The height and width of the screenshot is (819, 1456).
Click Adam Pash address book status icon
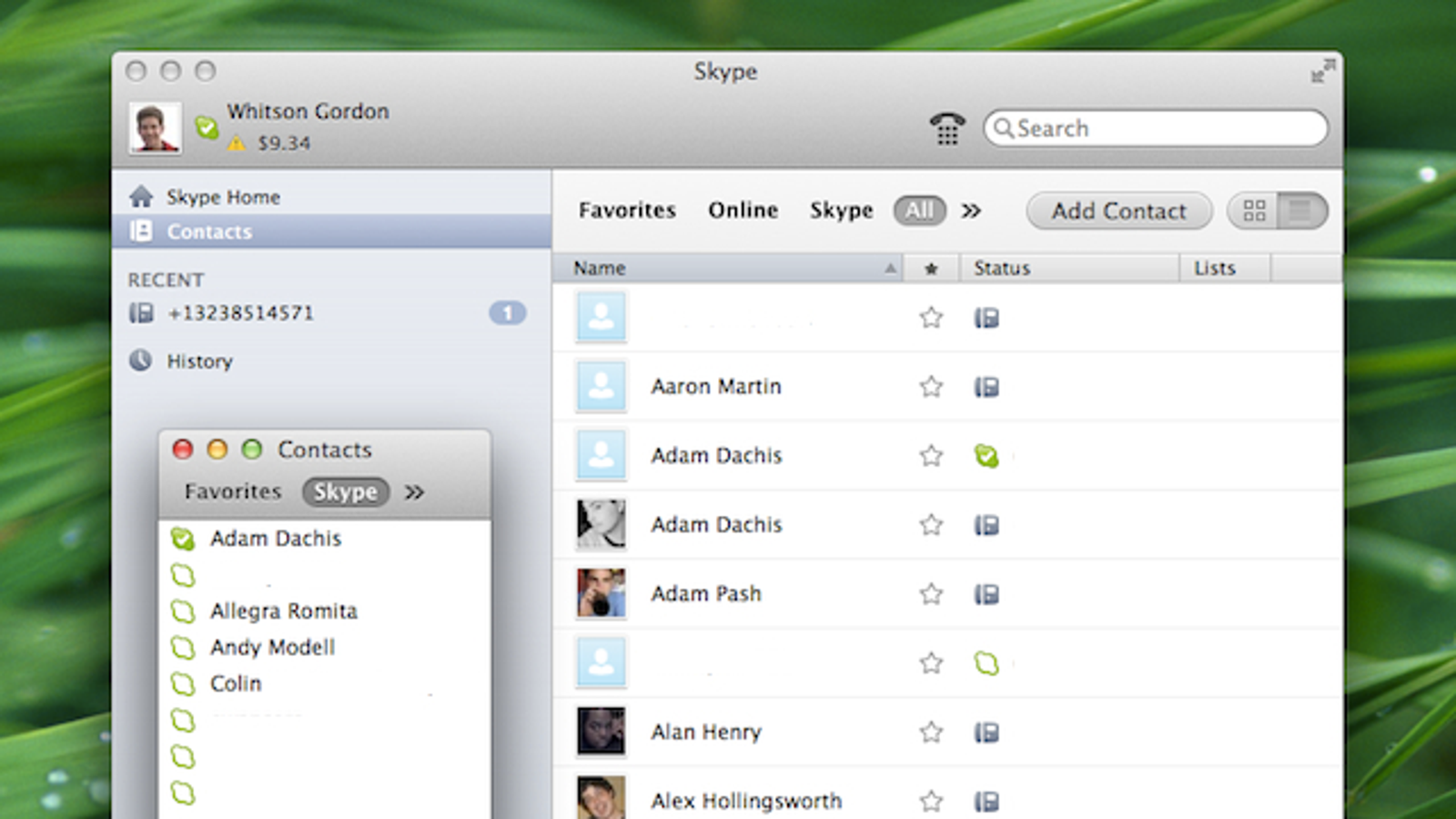point(986,594)
